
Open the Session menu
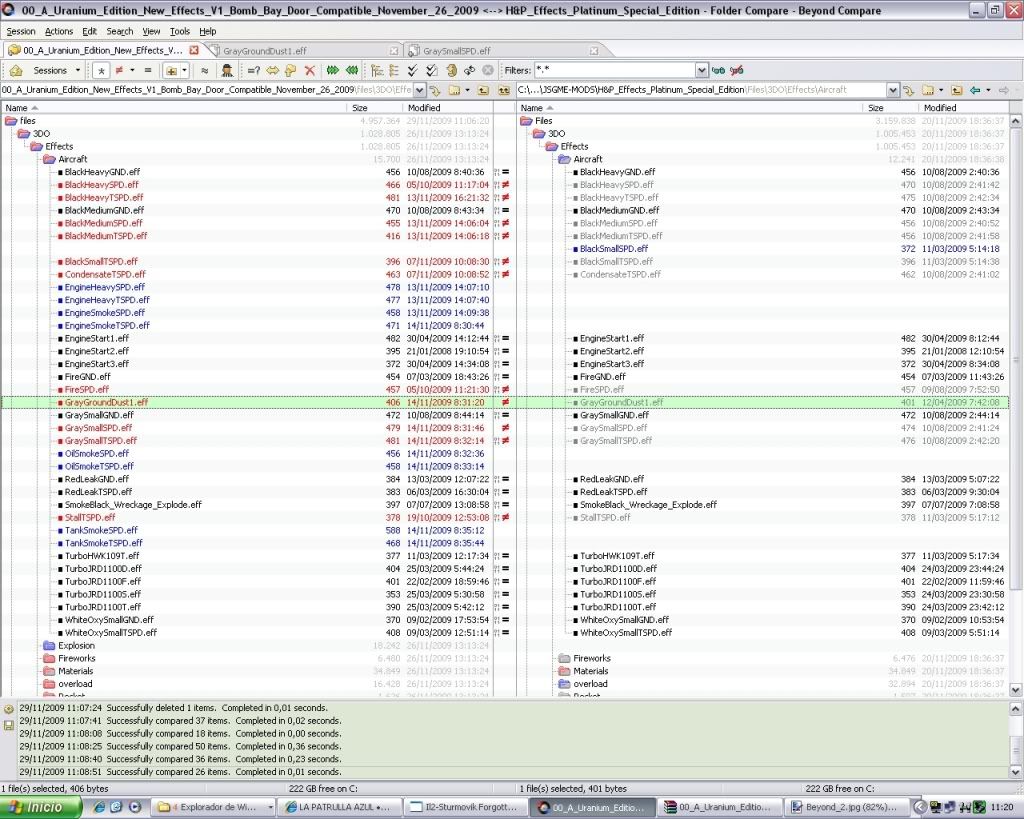coord(21,31)
